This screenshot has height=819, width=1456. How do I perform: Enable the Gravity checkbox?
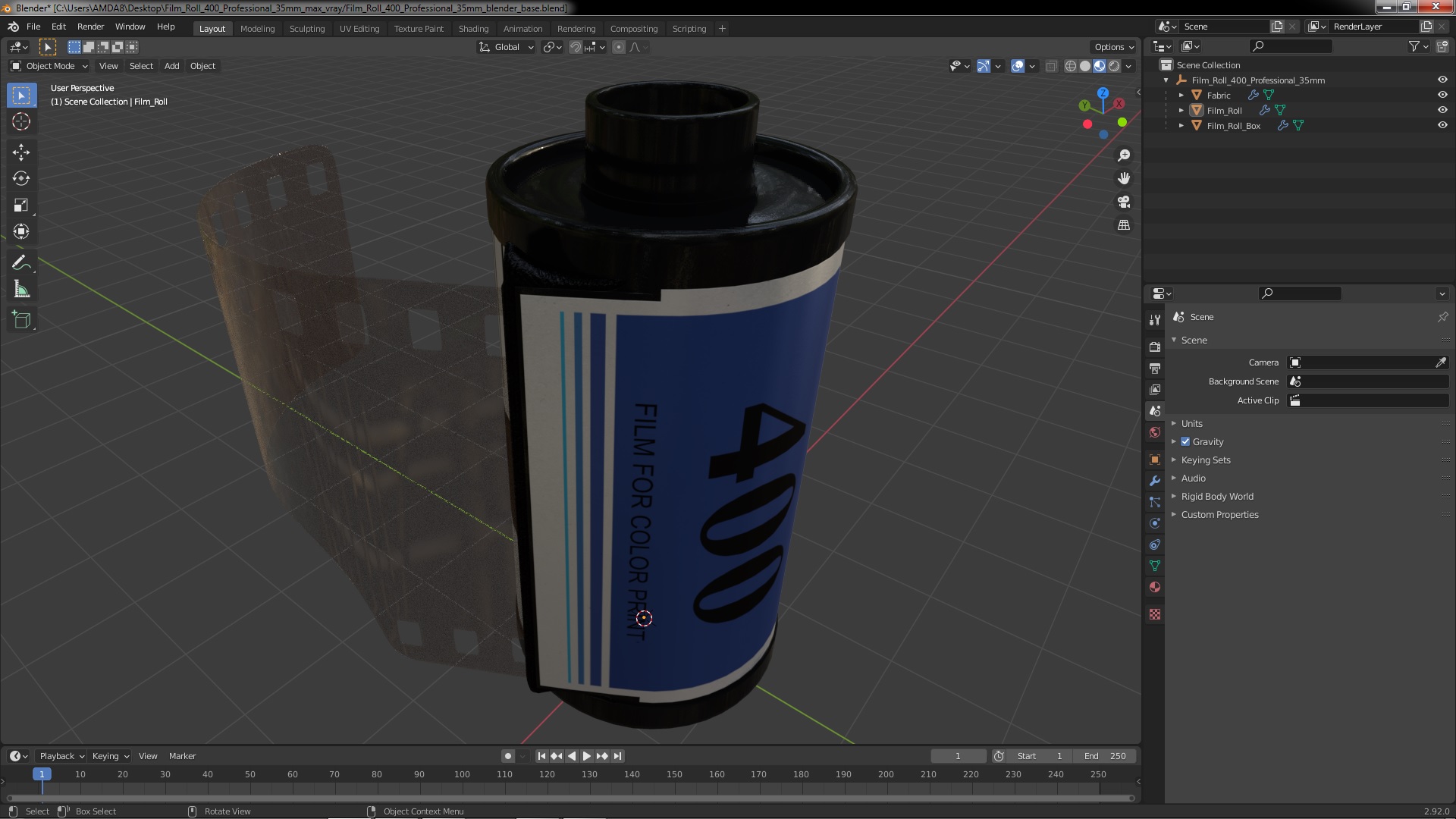click(1185, 442)
